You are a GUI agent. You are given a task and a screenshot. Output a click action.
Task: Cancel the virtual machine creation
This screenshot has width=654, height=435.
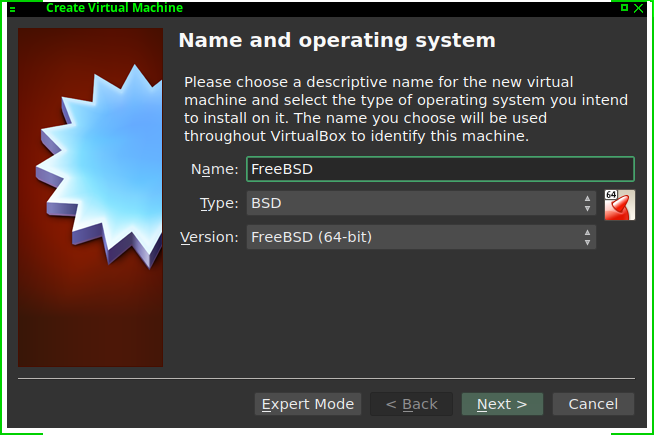coord(593,404)
